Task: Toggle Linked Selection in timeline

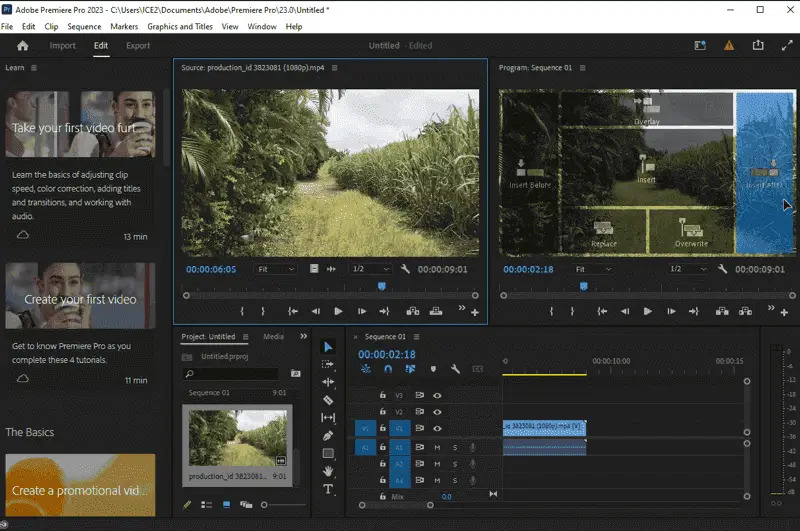Action: [x=410, y=369]
